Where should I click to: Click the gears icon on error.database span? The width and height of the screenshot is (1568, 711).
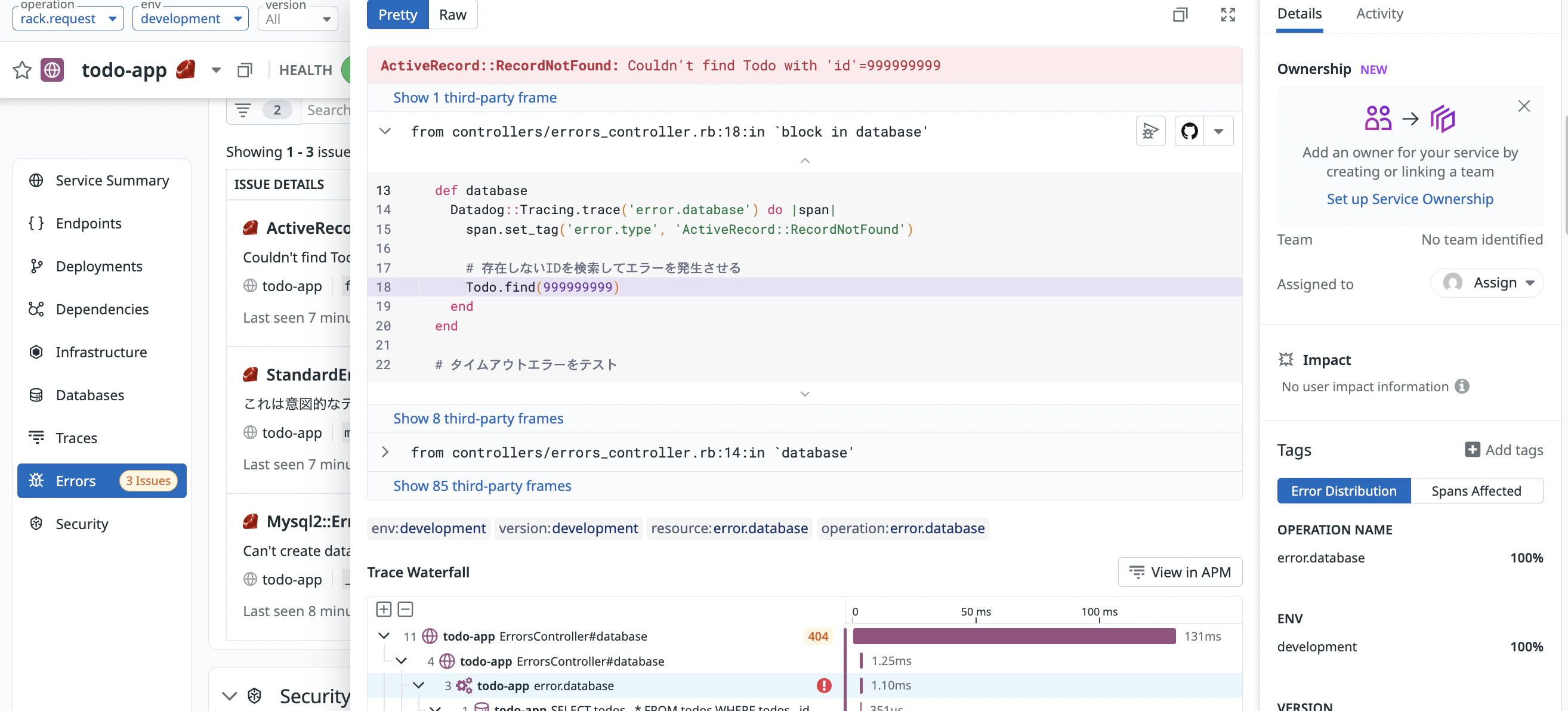pyautogui.click(x=464, y=685)
